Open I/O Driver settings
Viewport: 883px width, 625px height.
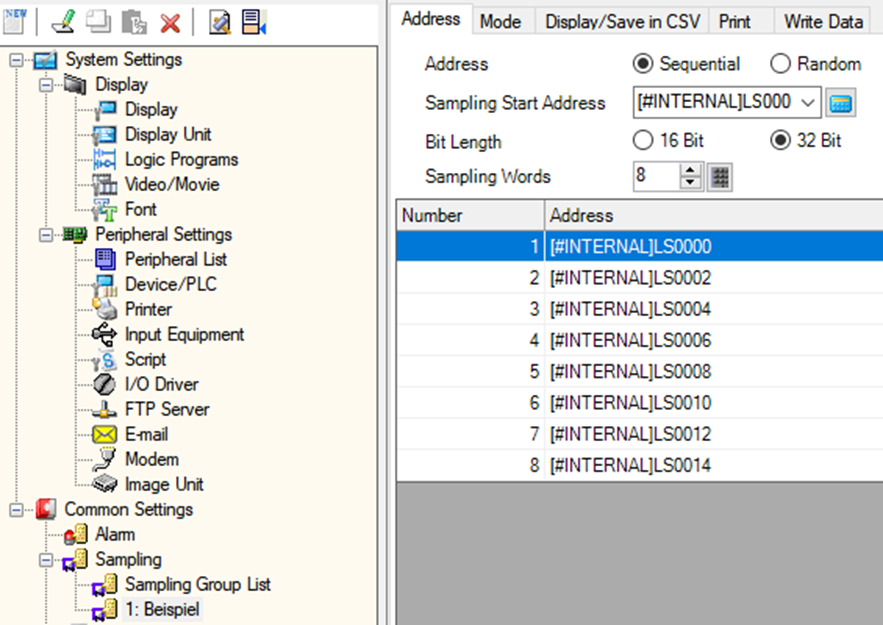point(162,385)
